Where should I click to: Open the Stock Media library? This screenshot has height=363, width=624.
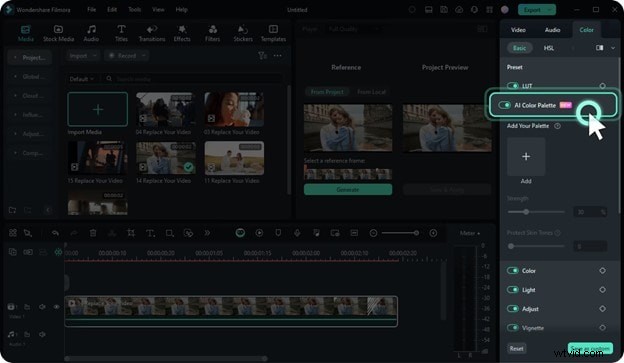(x=58, y=33)
